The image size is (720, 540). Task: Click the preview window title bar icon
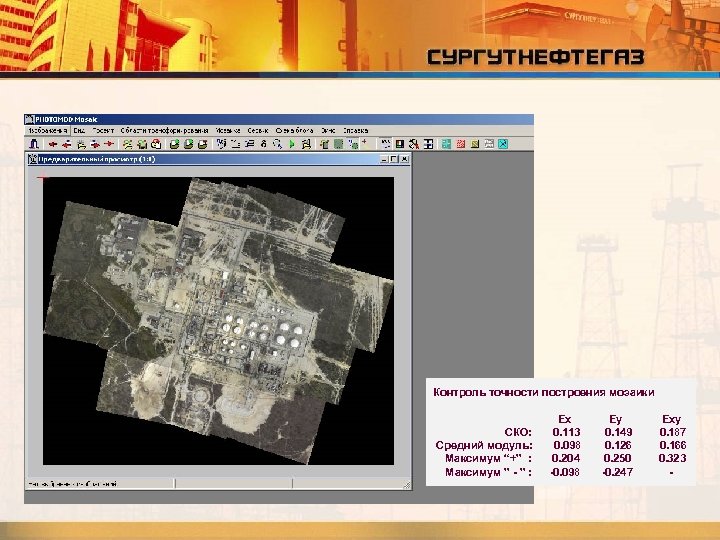(33, 159)
